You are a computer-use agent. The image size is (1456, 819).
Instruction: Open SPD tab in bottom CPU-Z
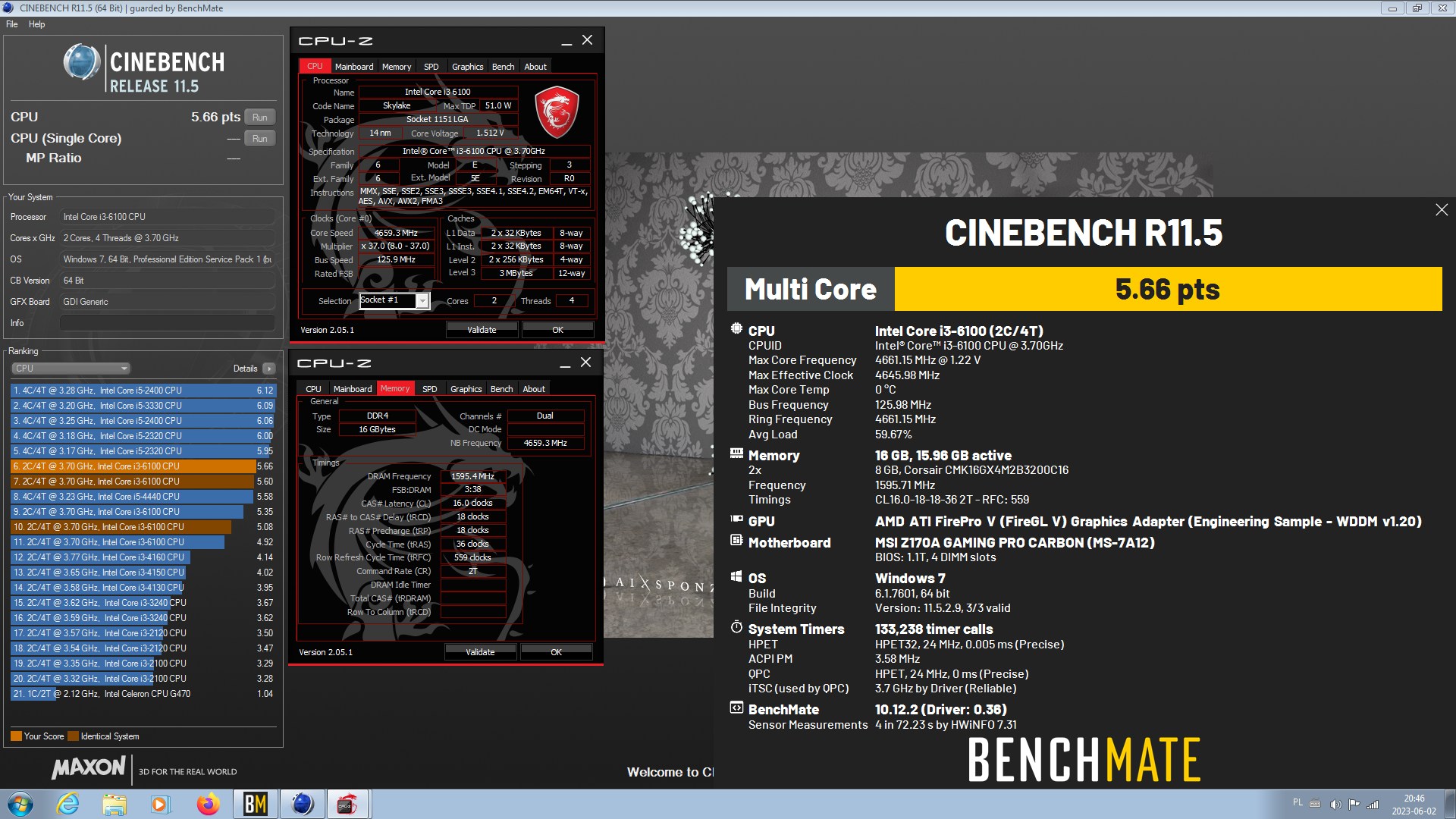[x=429, y=389]
